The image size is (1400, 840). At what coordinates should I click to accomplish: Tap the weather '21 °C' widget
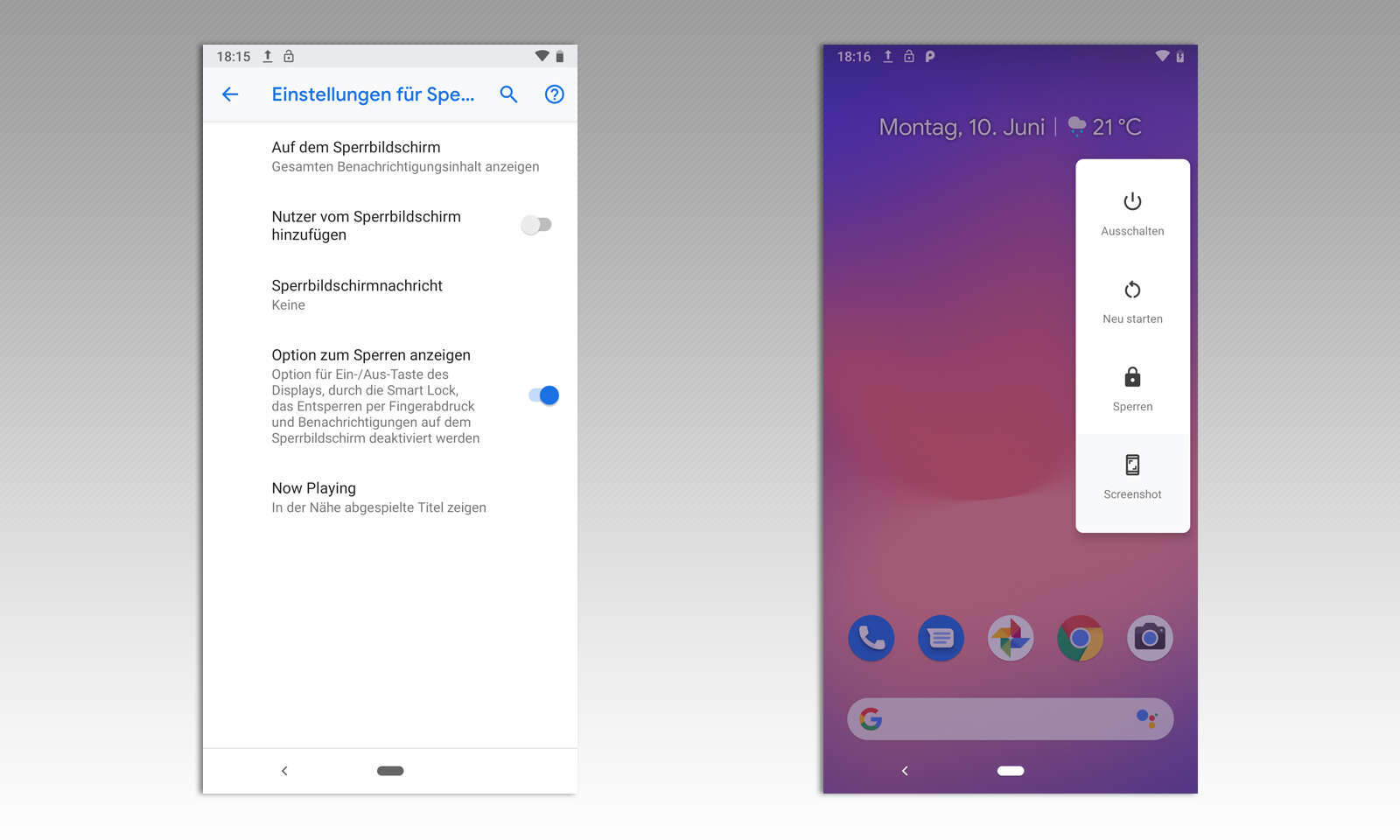coord(1105,127)
